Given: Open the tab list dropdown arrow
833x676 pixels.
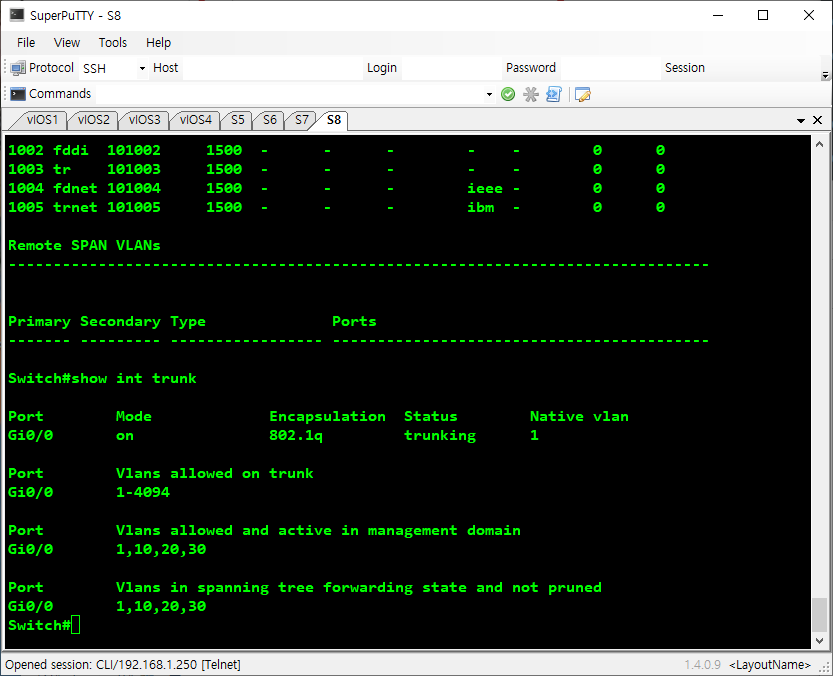Looking at the screenshot, I should 801,121.
